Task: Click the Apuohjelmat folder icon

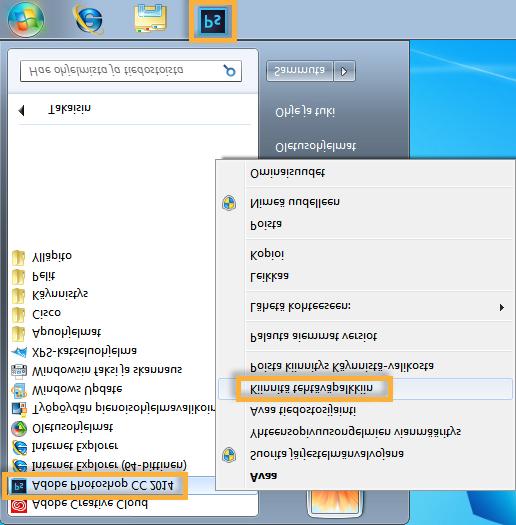Action: 18,333
